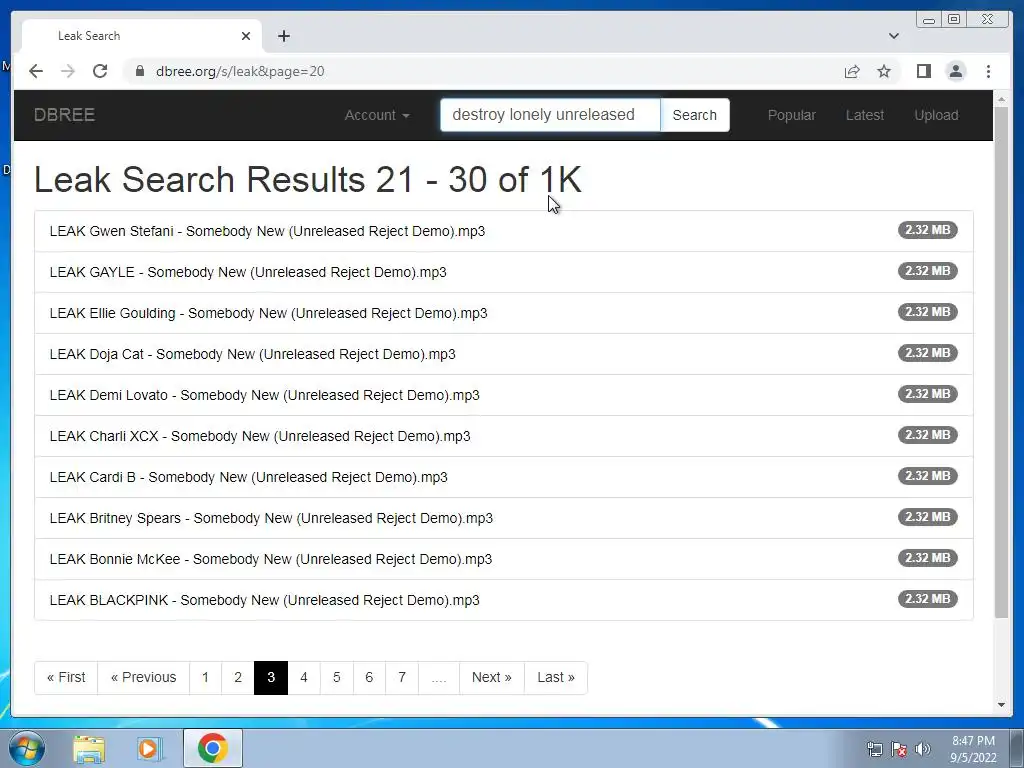Open the volume control in system tray
This screenshot has width=1024, height=768.
[923, 749]
